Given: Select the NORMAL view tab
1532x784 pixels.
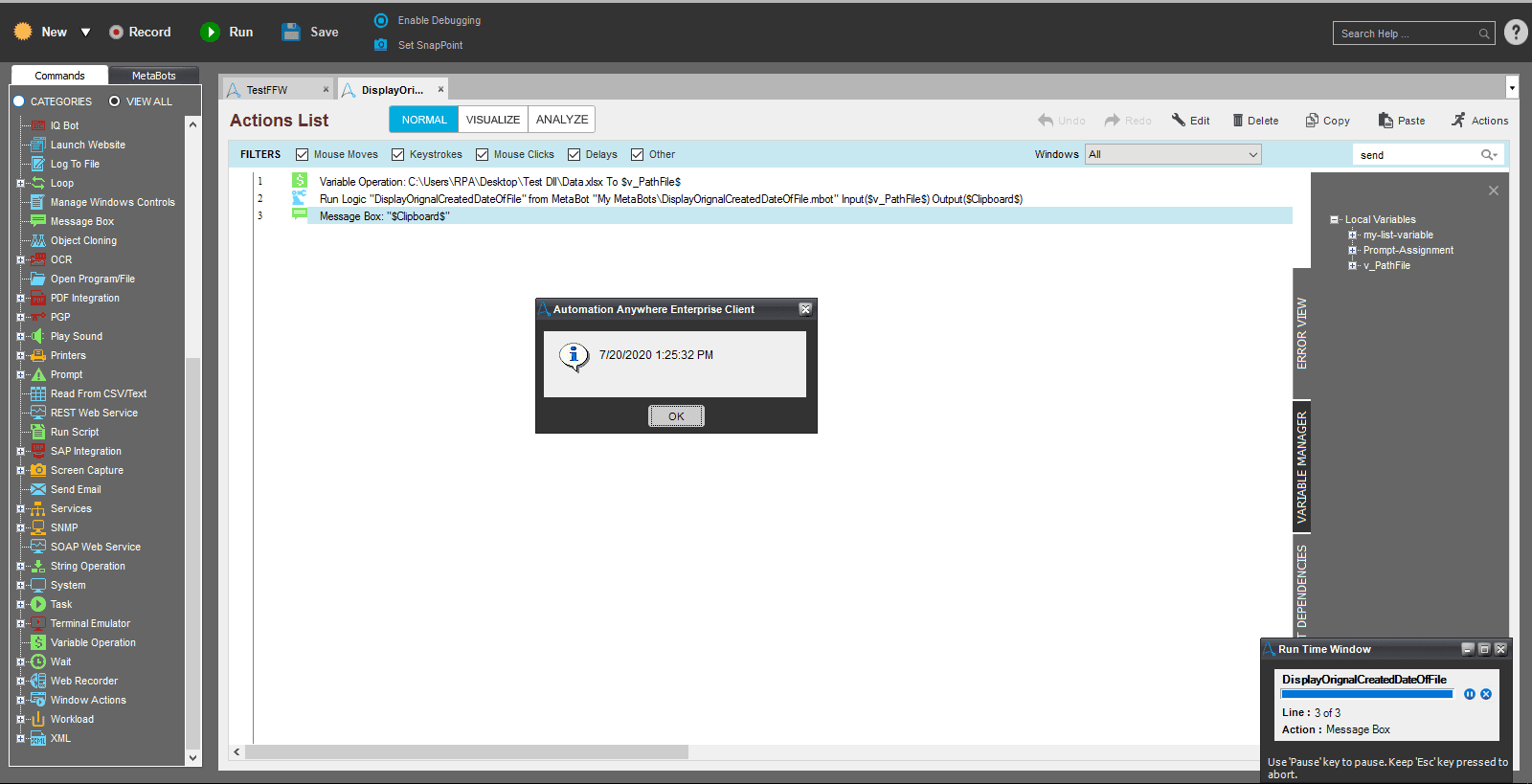Looking at the screenshot, I should [424, 120].
